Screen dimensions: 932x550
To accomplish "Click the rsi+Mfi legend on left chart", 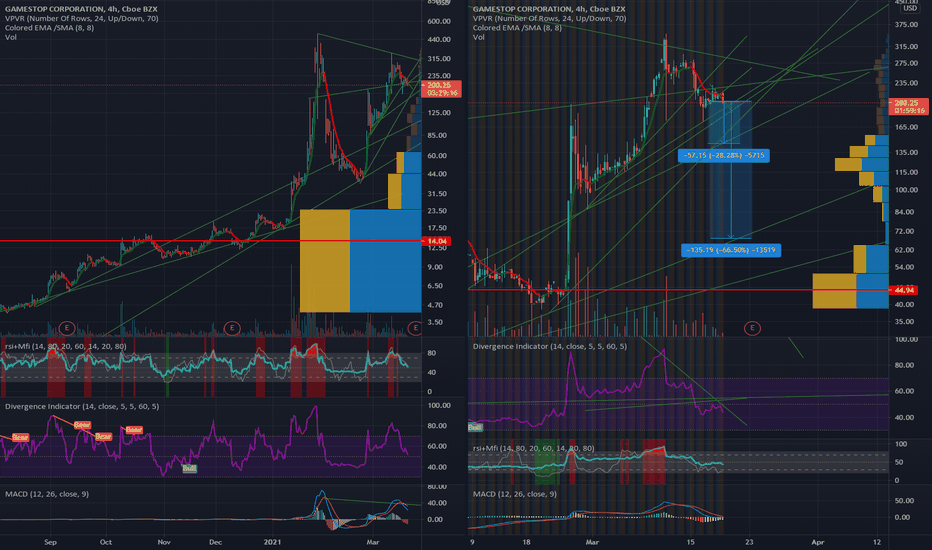I will tap(65, 346).
